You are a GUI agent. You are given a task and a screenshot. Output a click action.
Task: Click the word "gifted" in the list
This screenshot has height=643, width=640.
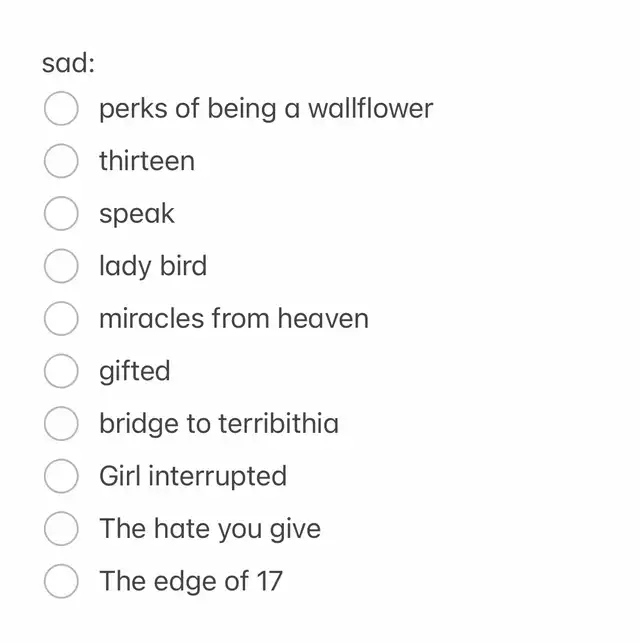click(x=134, y=371)
